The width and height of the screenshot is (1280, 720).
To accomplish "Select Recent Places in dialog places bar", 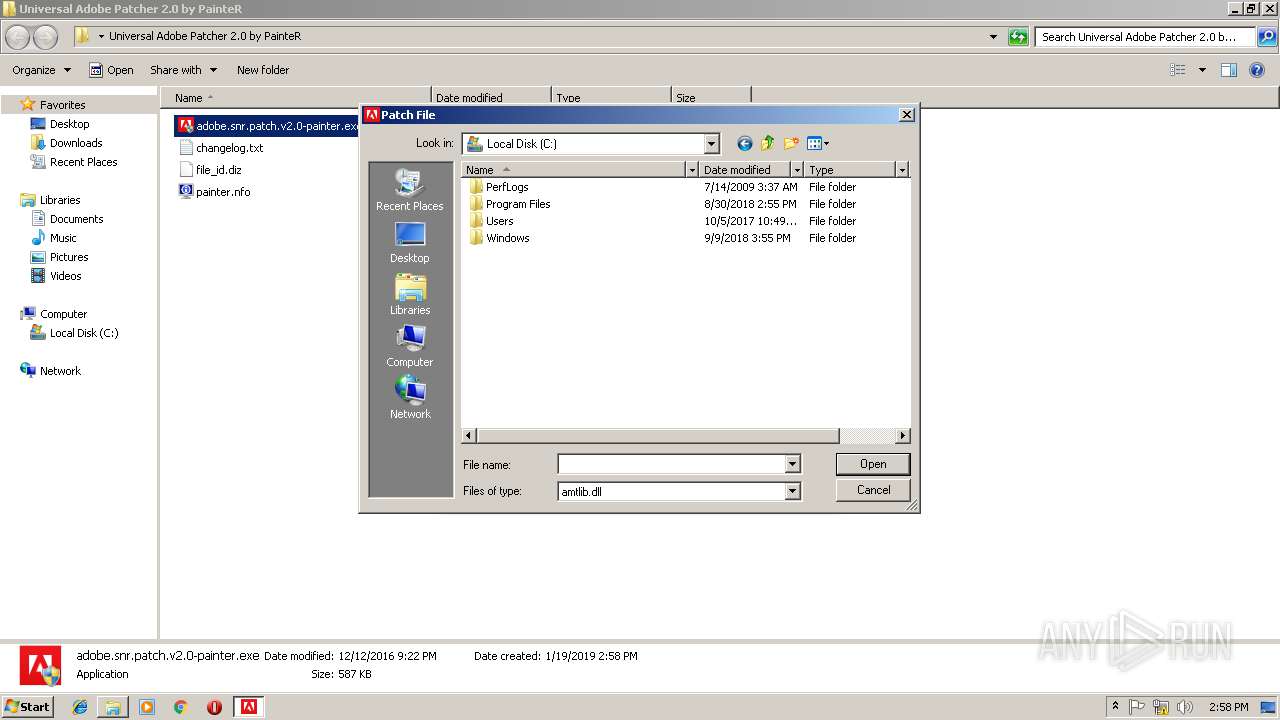I will click(410, 190).
